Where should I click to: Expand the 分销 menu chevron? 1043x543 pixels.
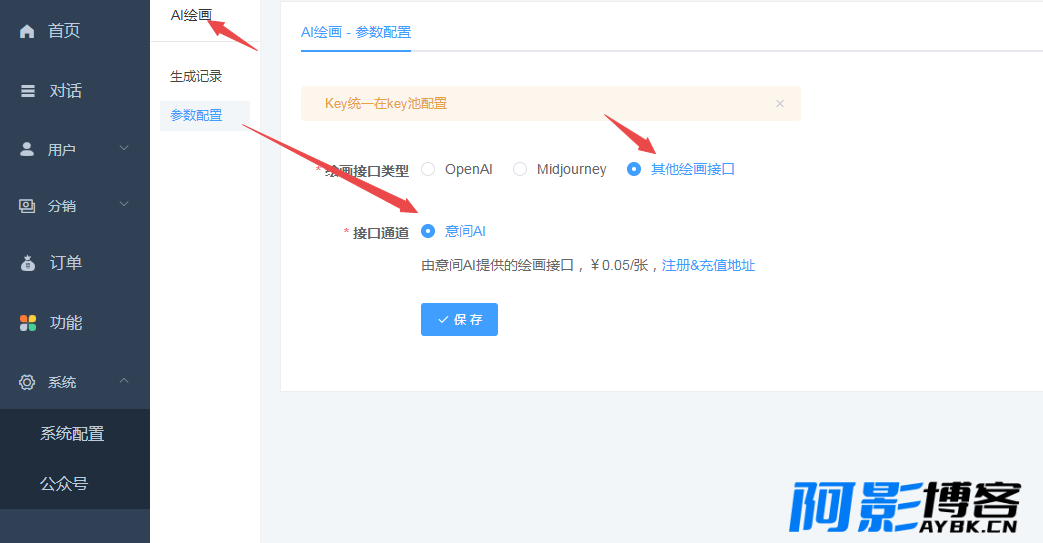click(124, 204)
